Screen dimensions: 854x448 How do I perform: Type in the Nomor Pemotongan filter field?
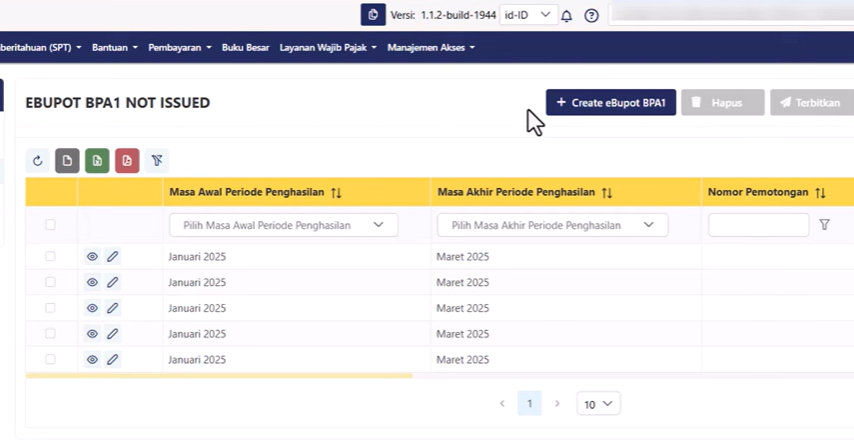coord(758,225)
